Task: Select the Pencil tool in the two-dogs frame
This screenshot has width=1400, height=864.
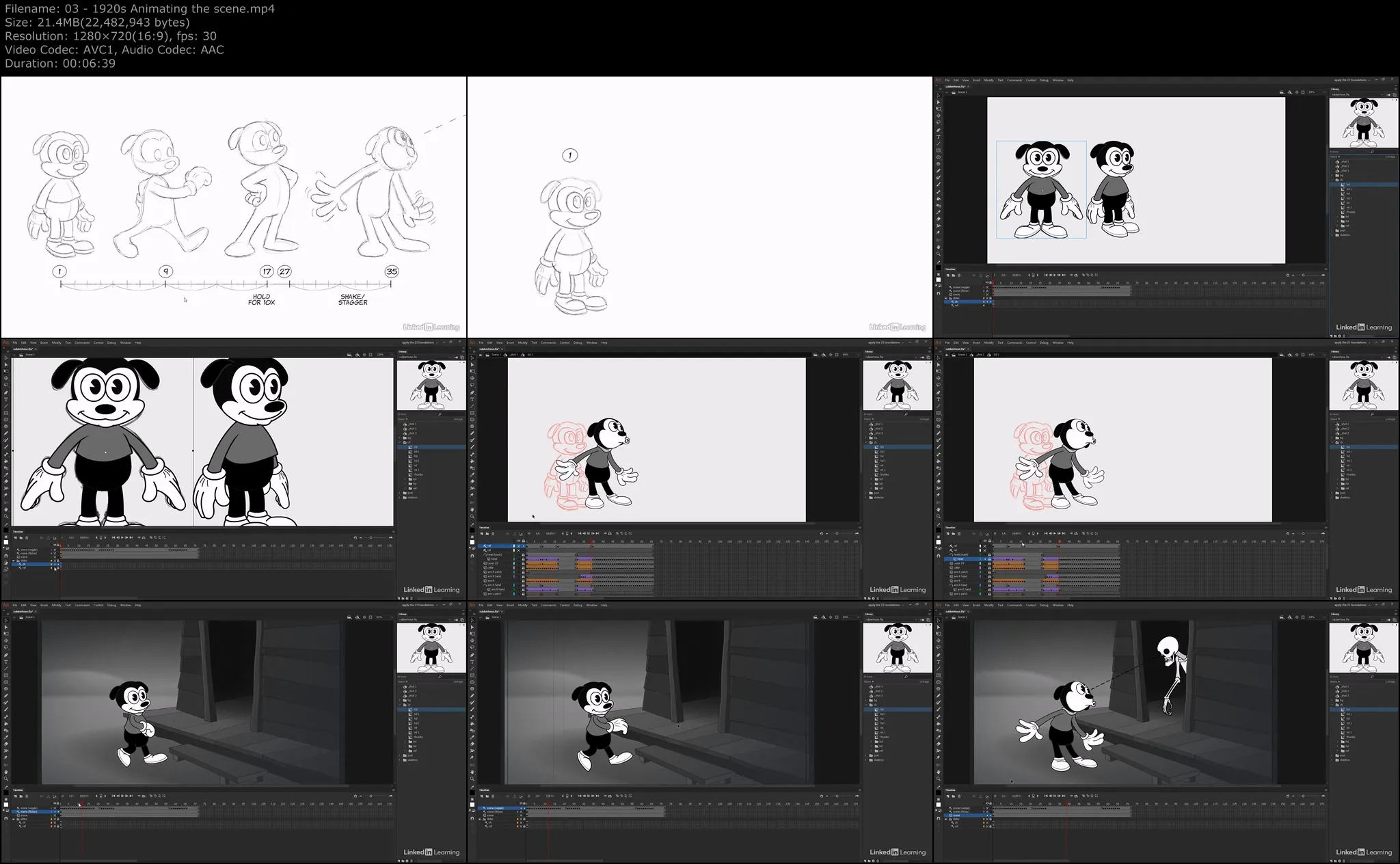Action: coord(939,171)
